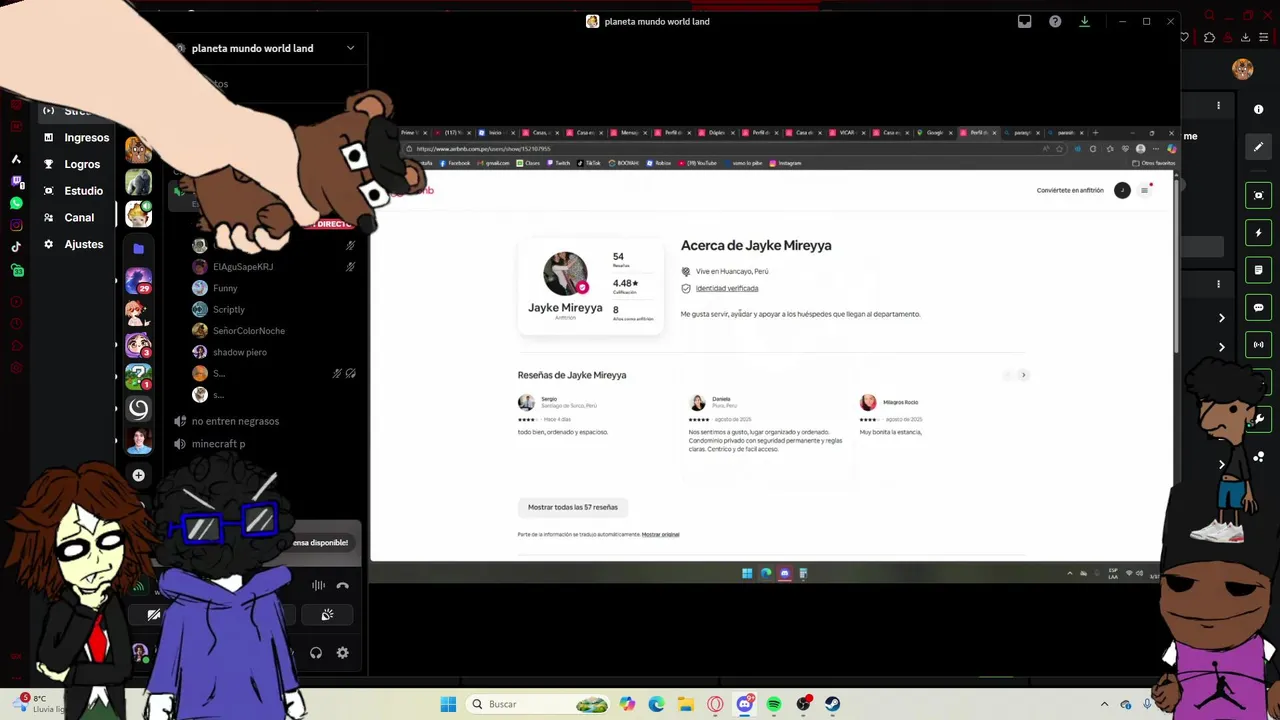Open Airbnb hamburger menu button
The image size is (1280, 720).
click(1144, 190)
